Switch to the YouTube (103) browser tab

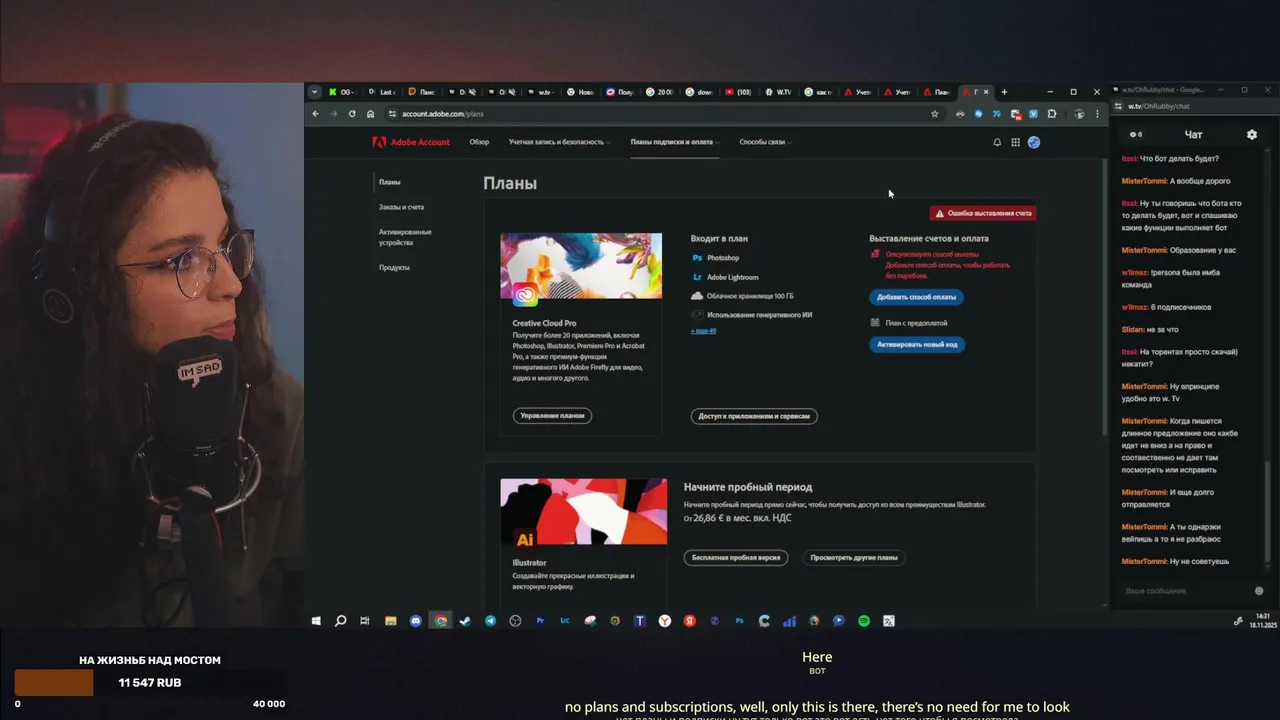click(738, 92)
